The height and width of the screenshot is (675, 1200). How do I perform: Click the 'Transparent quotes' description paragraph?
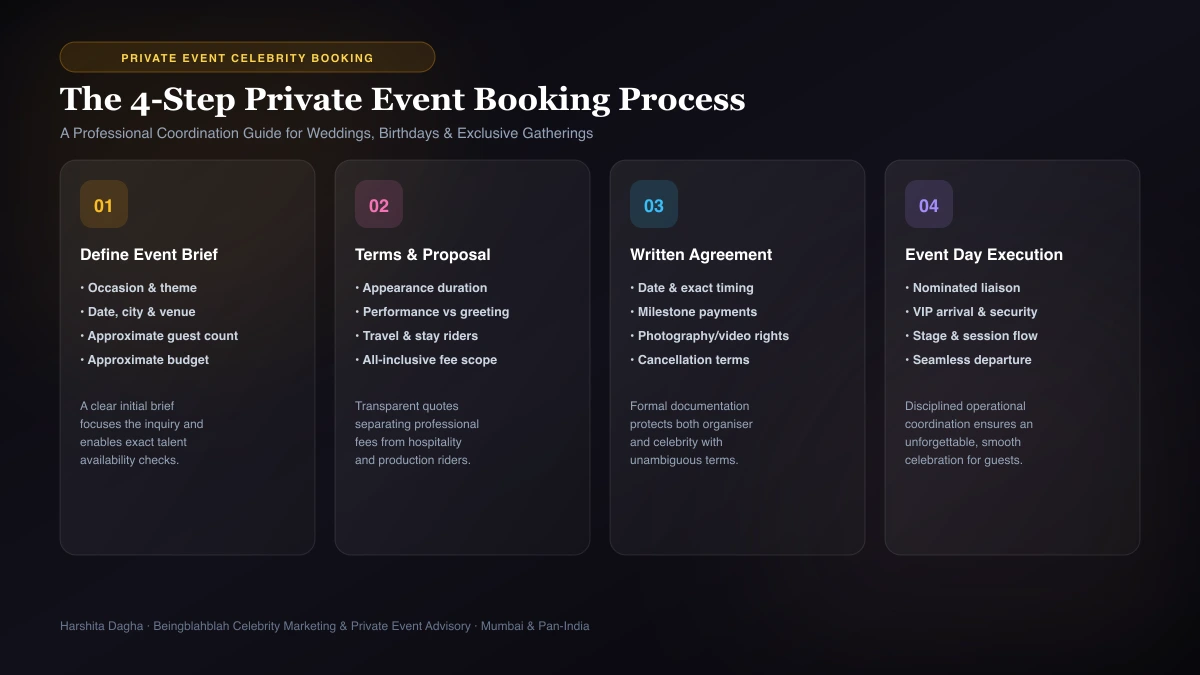coord(417,433)
